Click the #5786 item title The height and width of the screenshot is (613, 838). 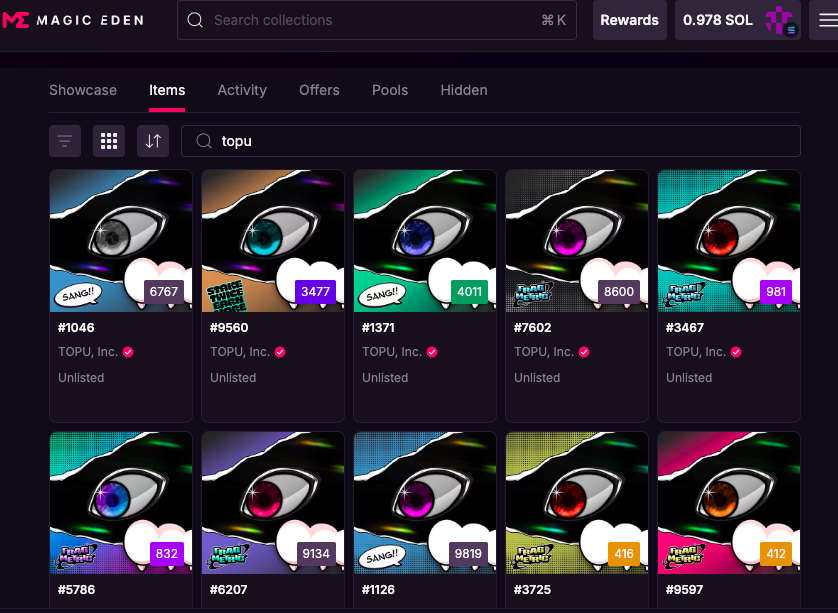tap(76, 589)
